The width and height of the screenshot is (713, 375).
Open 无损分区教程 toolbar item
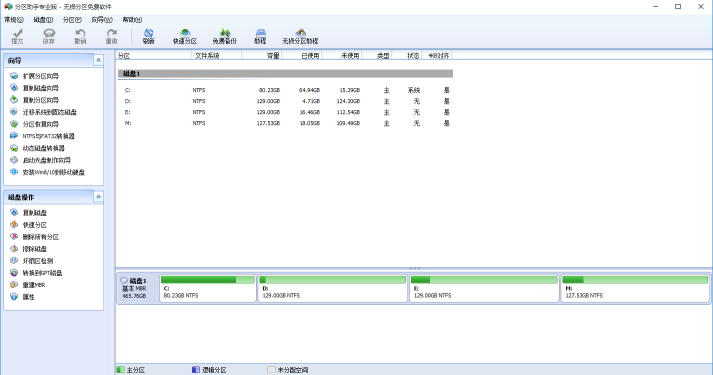click(x=300, y=36)
